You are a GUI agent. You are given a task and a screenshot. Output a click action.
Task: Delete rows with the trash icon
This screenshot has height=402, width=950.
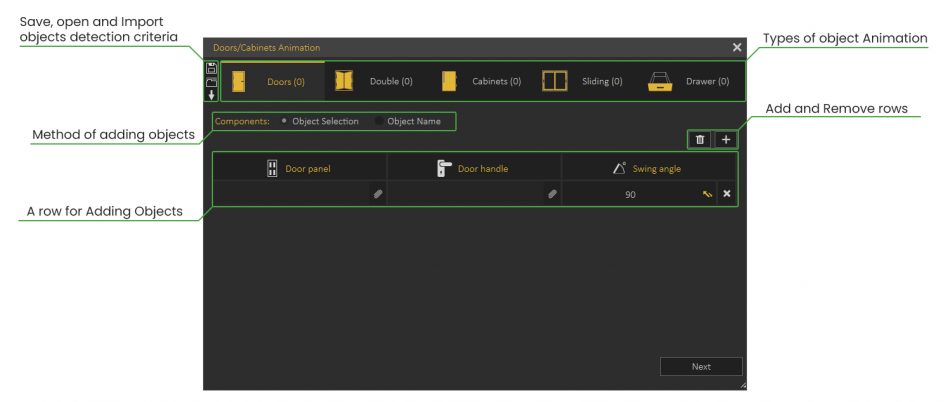[700, 140]
